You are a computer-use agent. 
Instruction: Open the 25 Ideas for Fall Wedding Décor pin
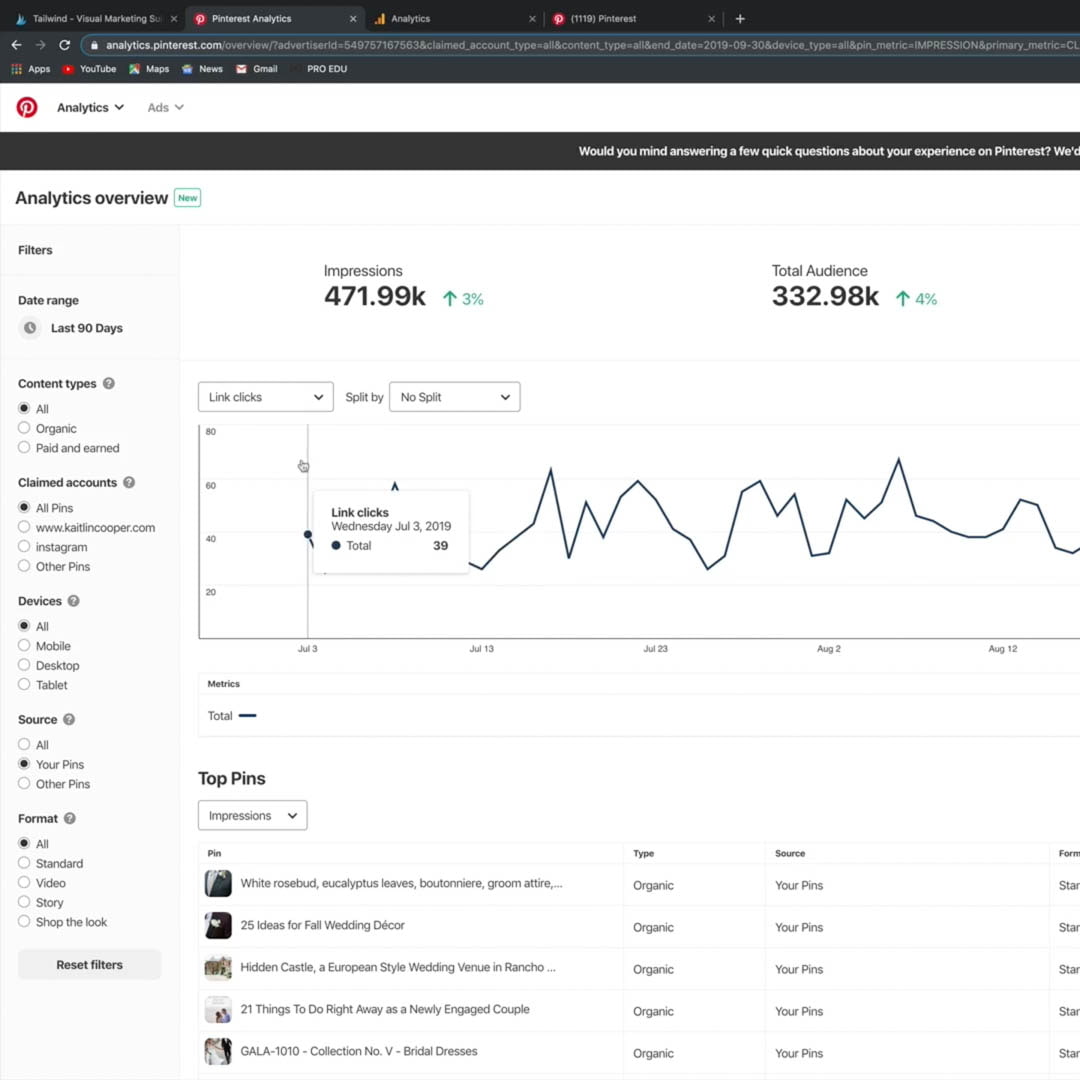pyautogui.click(x=322, y=926)
